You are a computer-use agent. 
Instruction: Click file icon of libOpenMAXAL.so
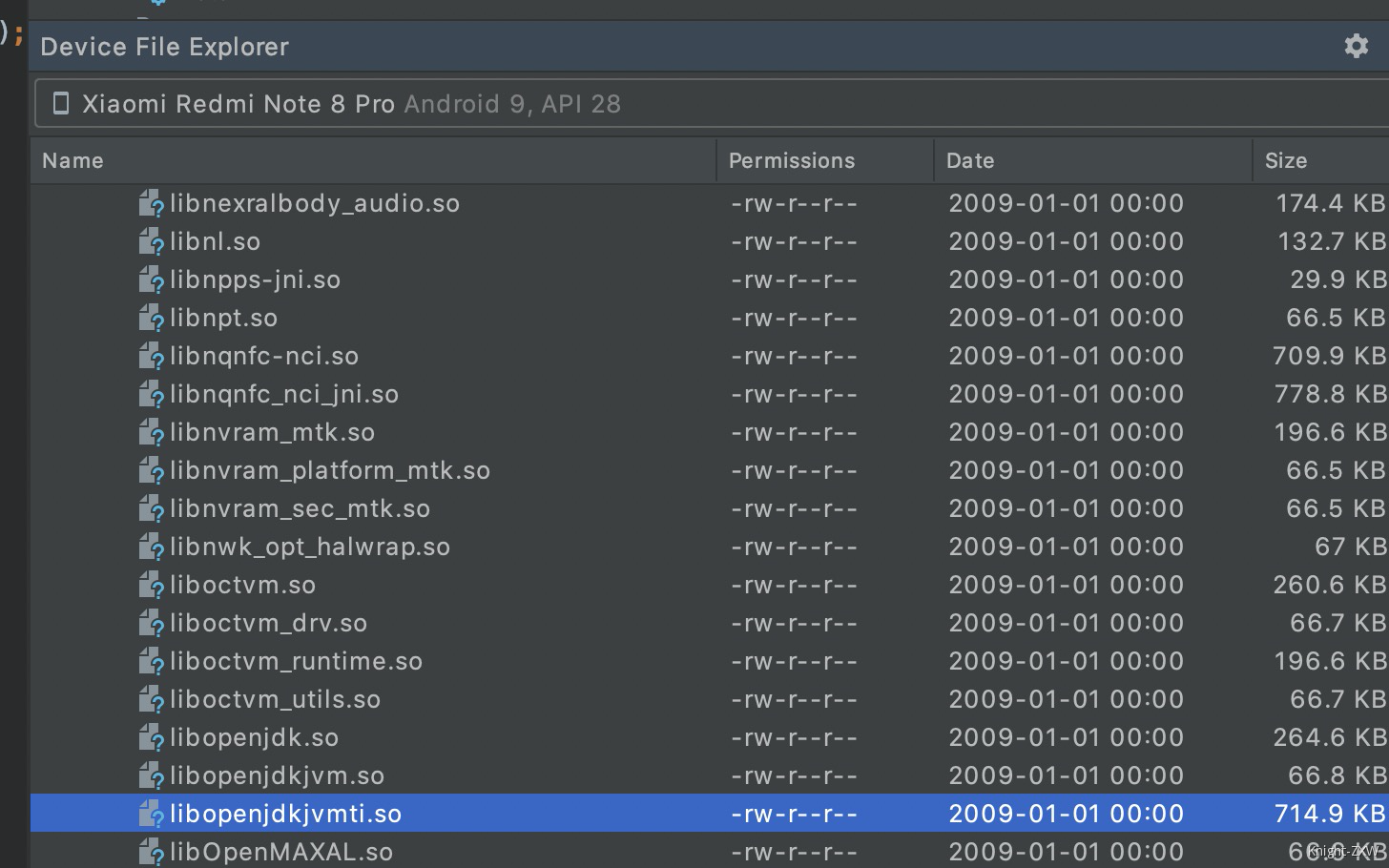click(151, 852)
